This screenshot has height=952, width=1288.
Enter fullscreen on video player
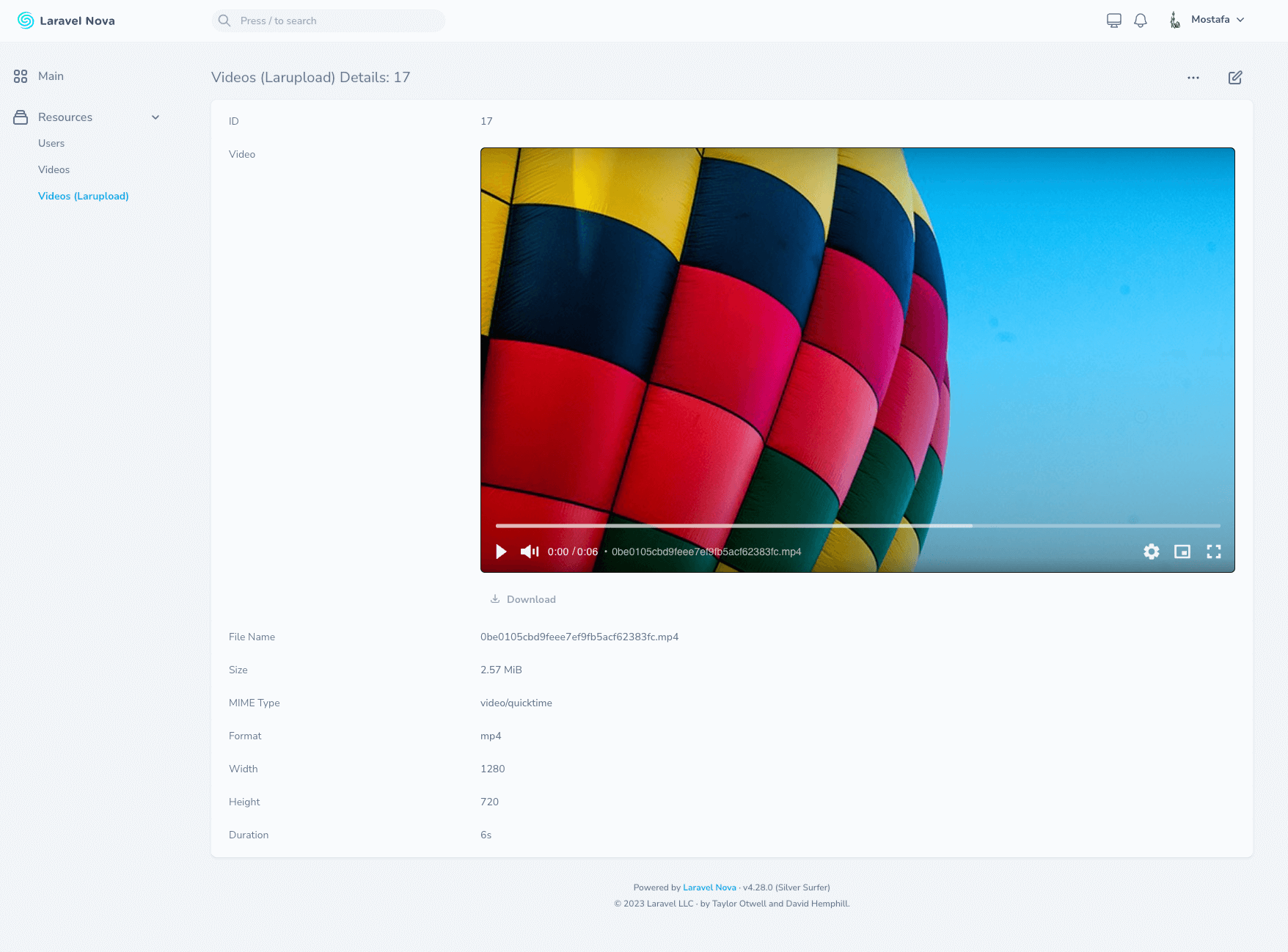point(1214,552)
